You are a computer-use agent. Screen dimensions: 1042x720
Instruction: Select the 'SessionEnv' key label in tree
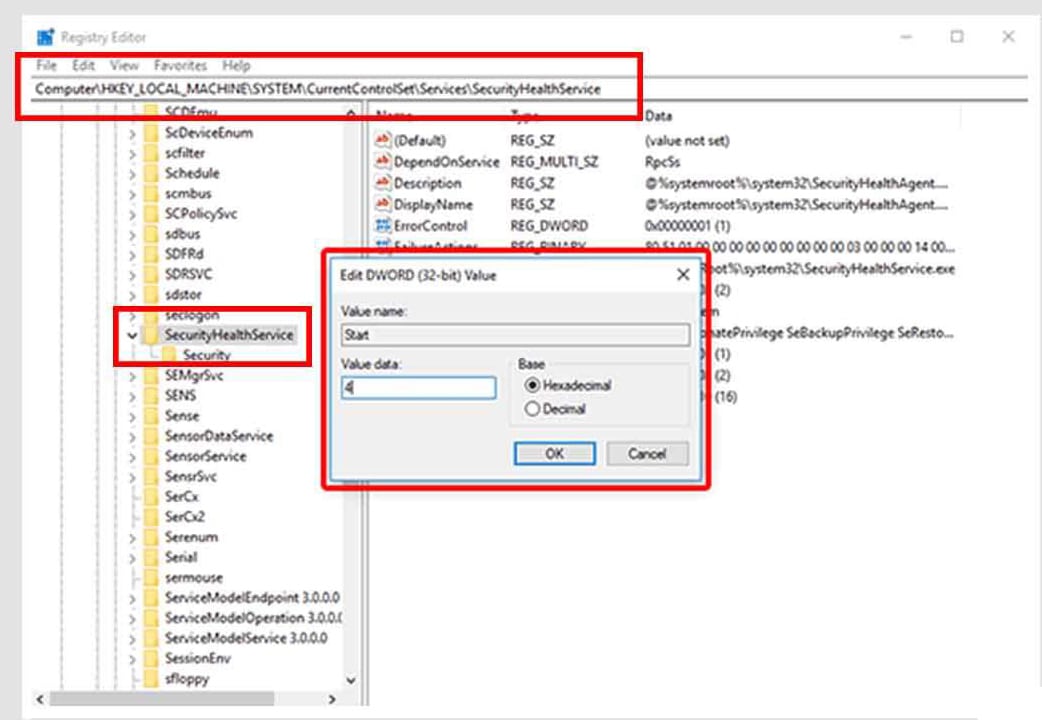point(197,658)
